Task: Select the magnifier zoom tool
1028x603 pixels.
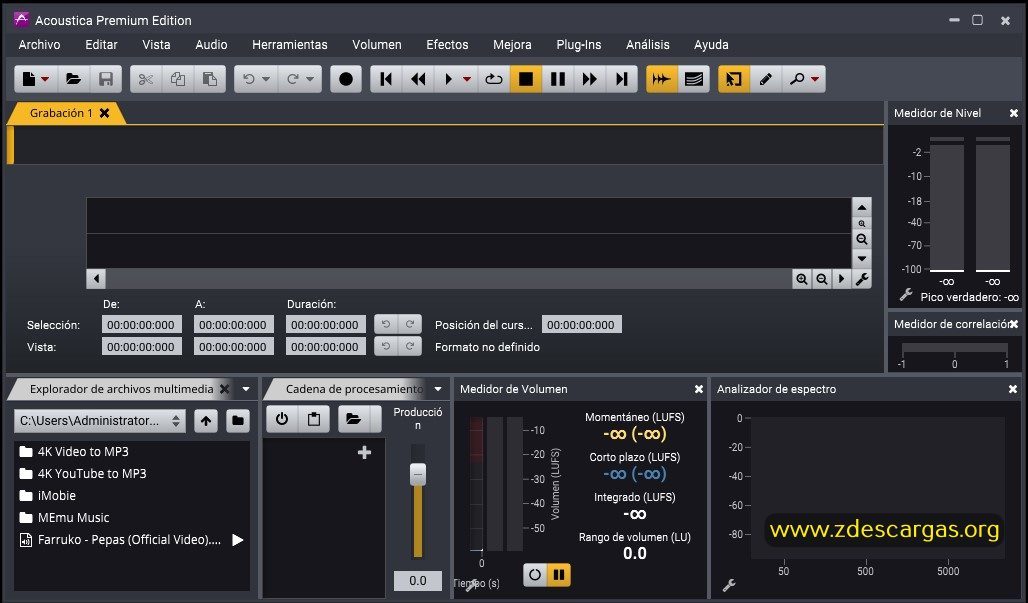Action: (797, 79)
